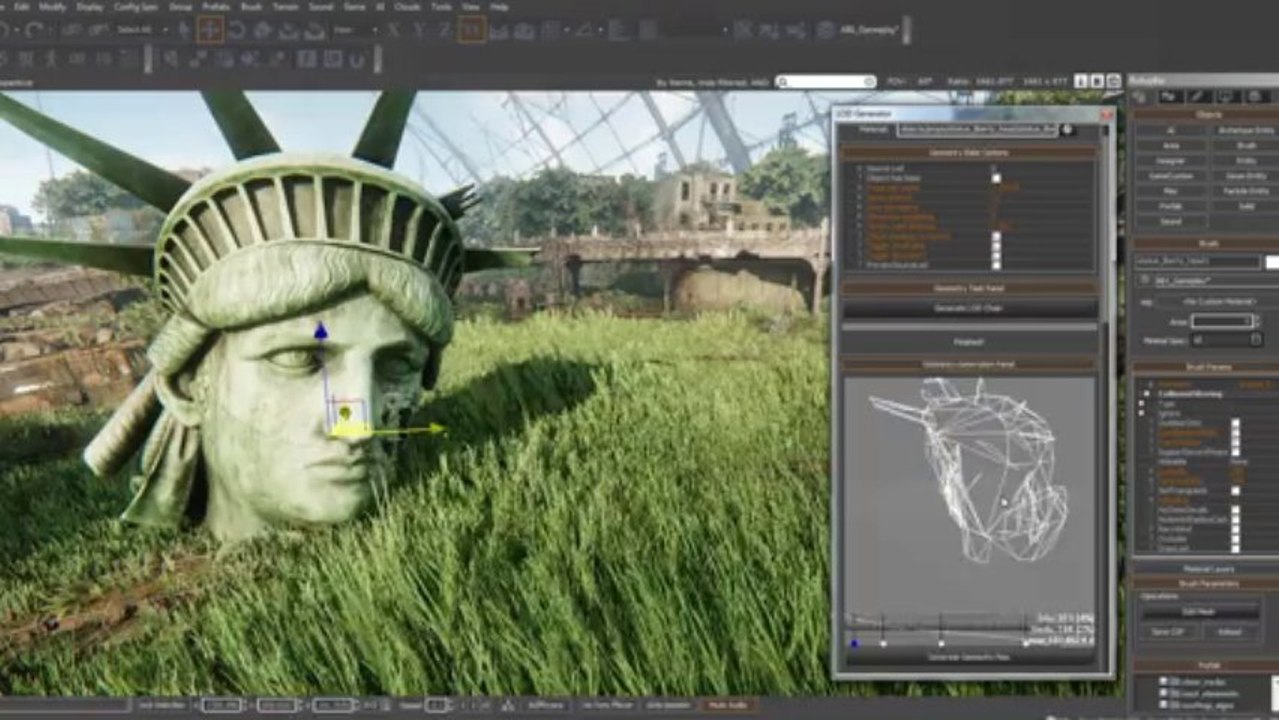Image resolution: width=1279 pixels, height=720 pixels.
Task: Click the viewport search input field
Action: (825, 82)
